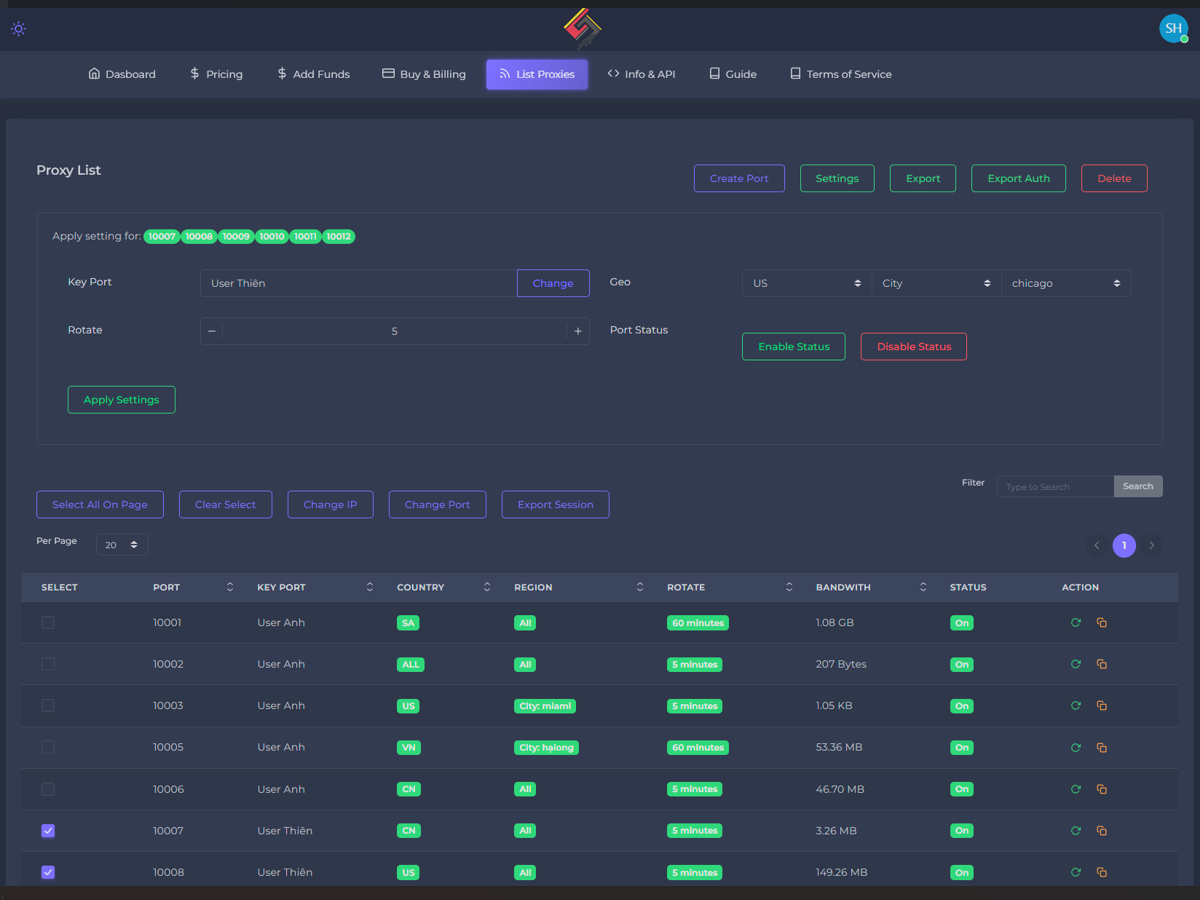Click the Filter search input field
The image size is (1200, 900).
click(x=1055, y=487)
